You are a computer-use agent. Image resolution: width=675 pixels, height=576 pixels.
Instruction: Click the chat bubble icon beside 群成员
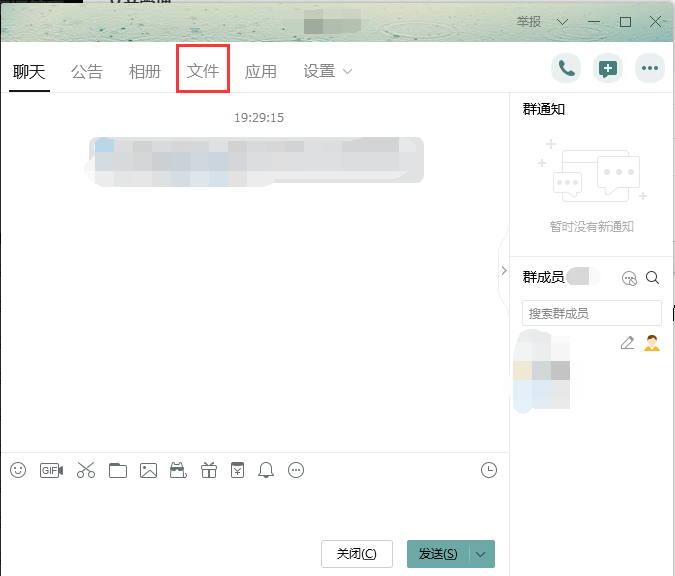(x=629, y=278)
